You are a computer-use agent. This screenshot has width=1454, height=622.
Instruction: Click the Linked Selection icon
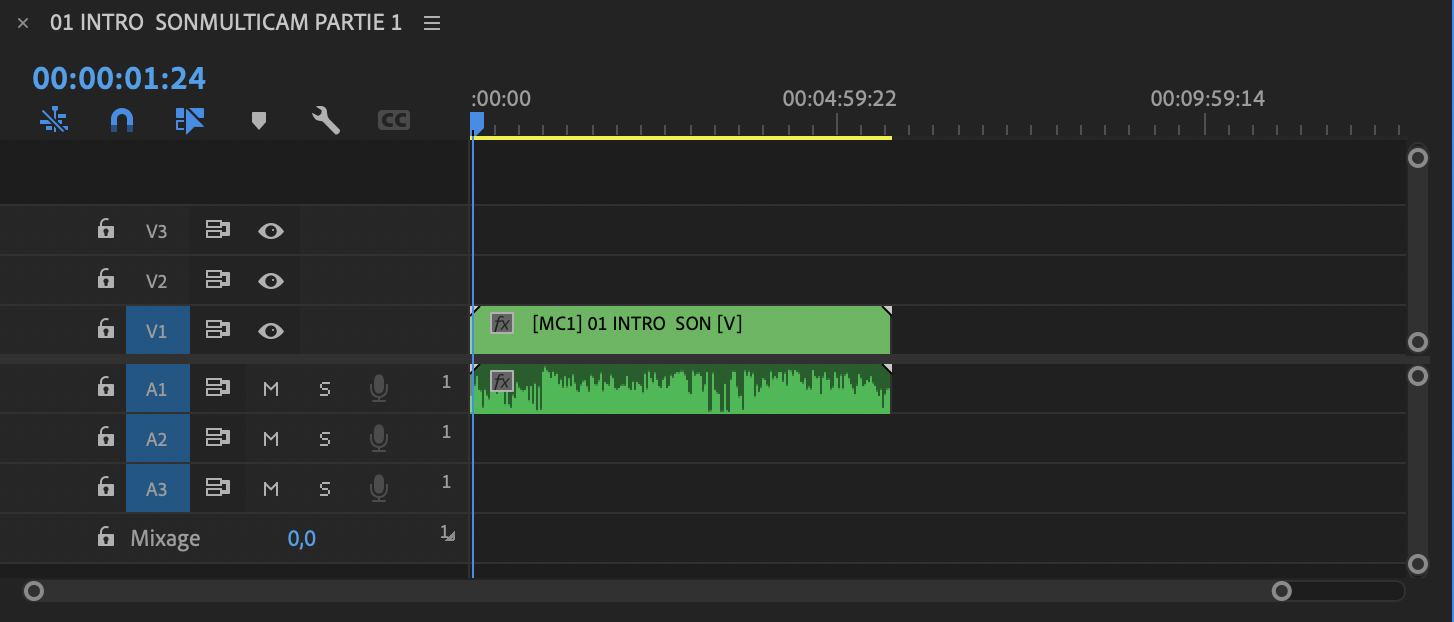tap(189, 121)
